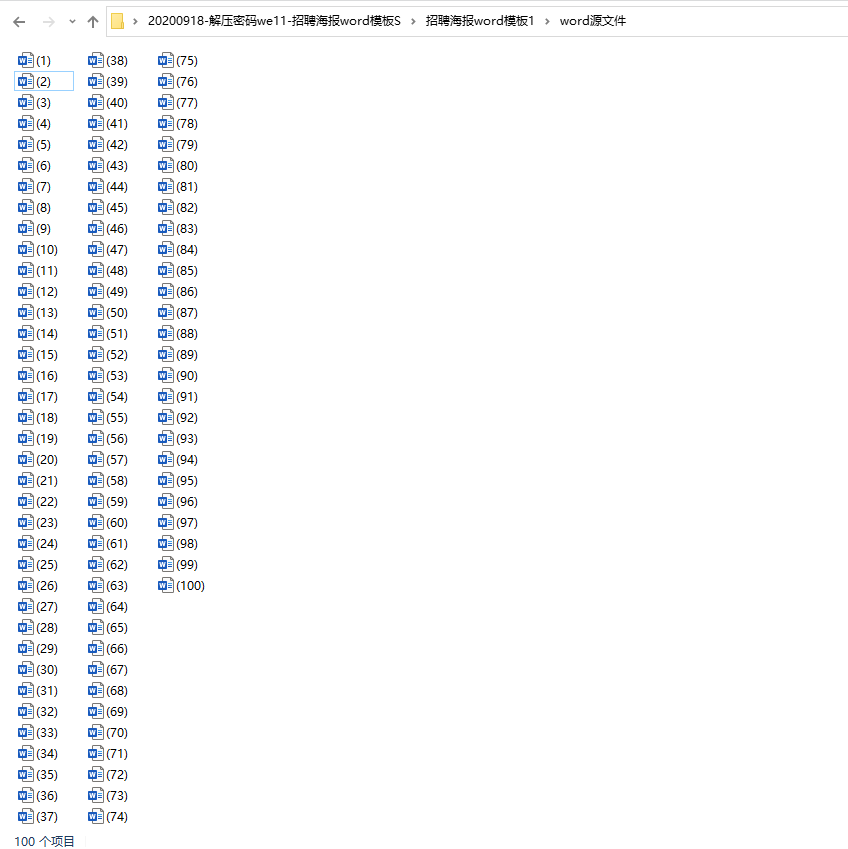Select the Word icon of file (75)
848x849 pixels.
click(166, 60)
